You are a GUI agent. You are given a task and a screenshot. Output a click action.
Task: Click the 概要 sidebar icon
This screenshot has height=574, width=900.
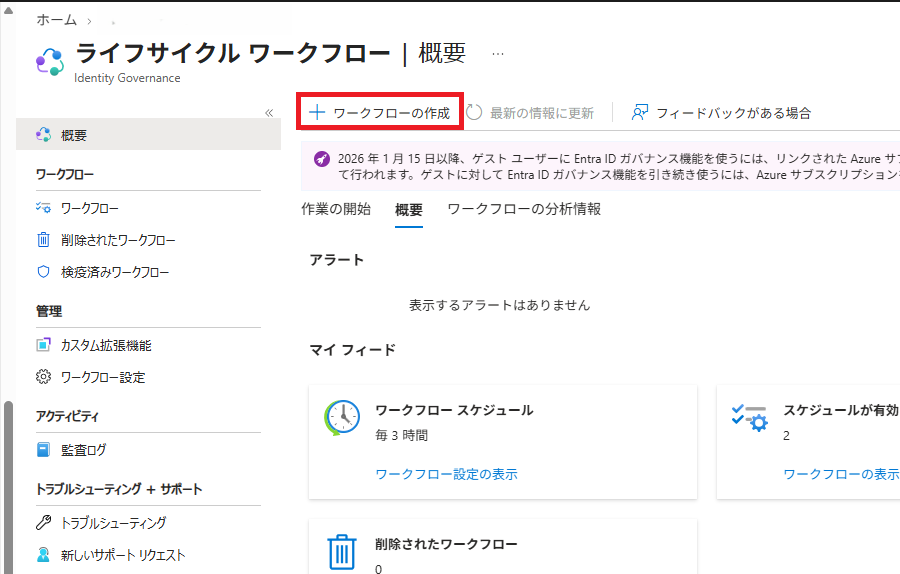[44, 134]
